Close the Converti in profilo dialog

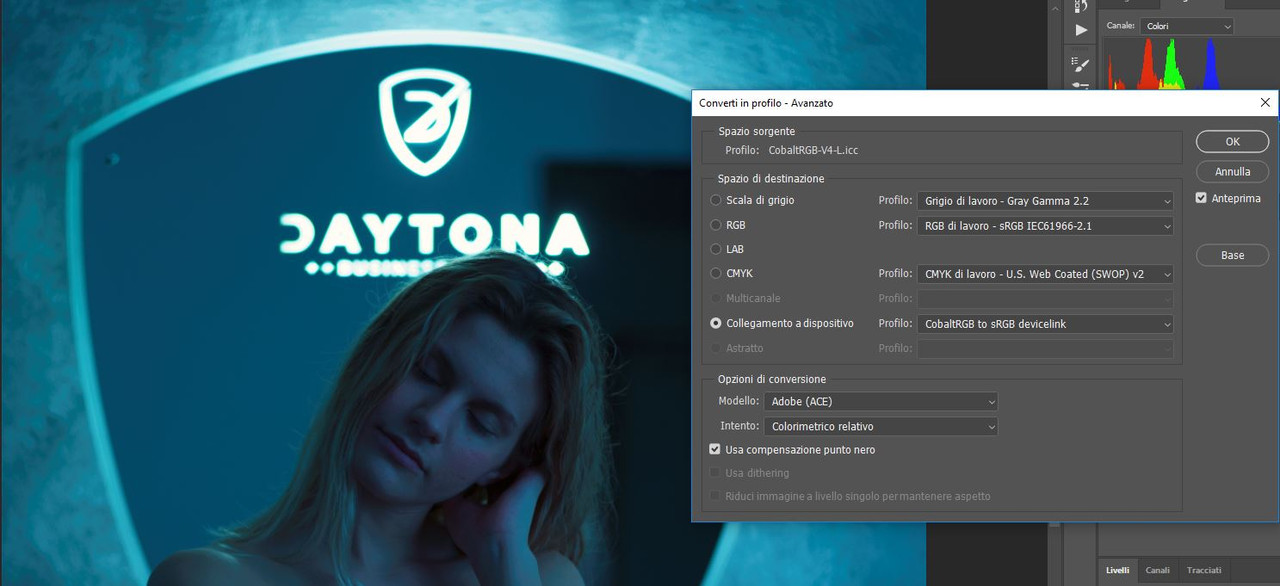tap(1265, 102)
